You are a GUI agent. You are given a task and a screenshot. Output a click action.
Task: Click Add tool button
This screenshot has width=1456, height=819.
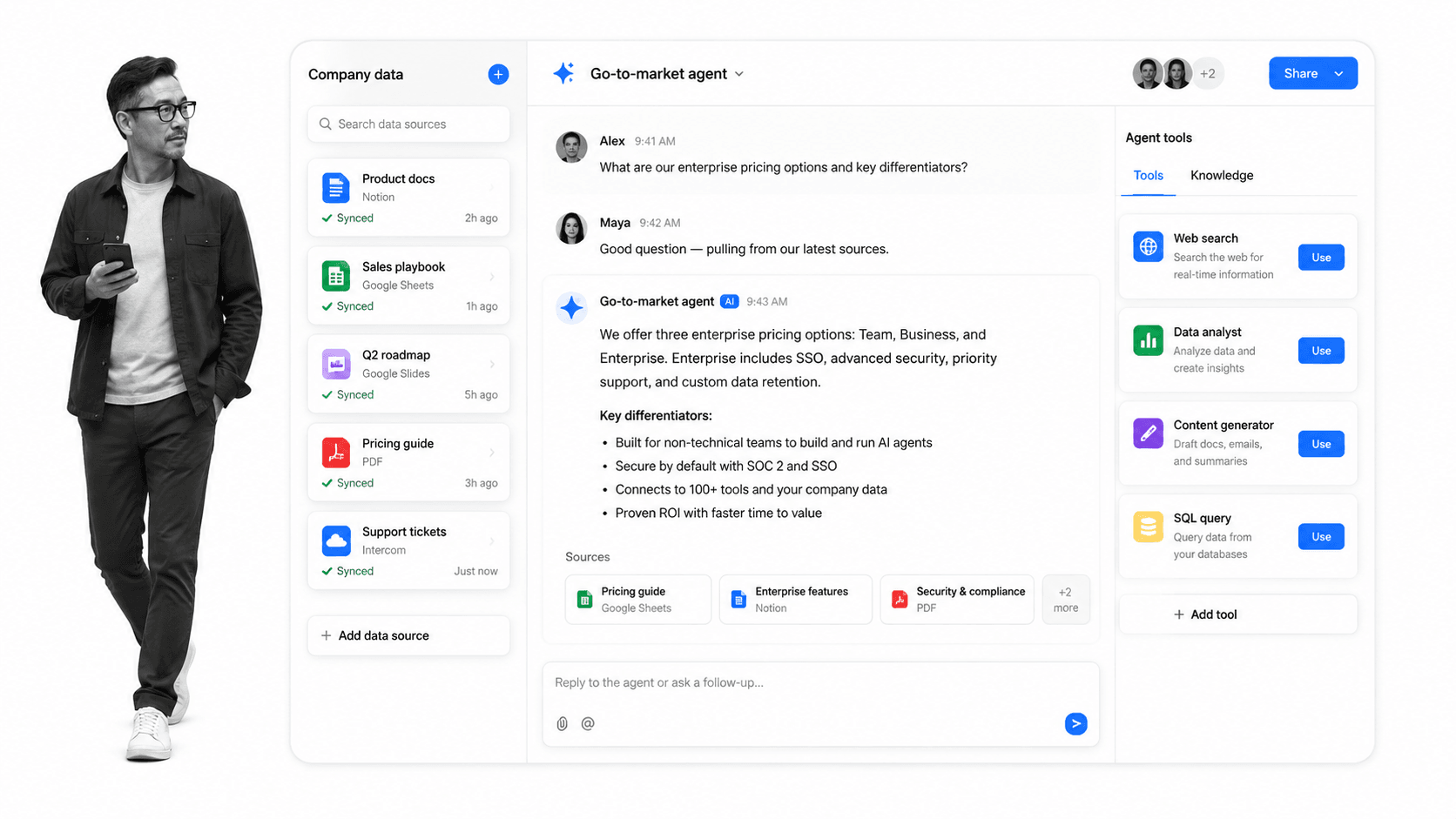click(1237, 614)
